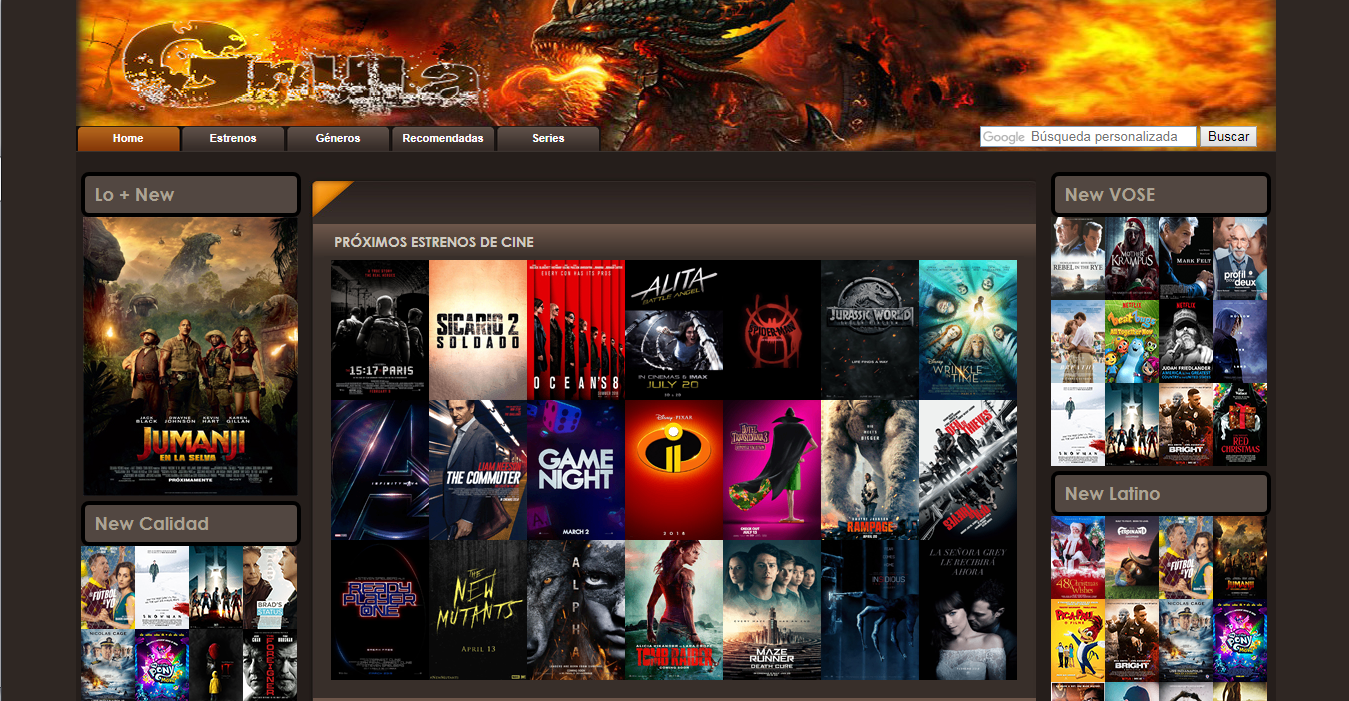The image size is (1349, 701).
Task: Click My Little Pony in New Calidad
Action: (x=162, y=665)
